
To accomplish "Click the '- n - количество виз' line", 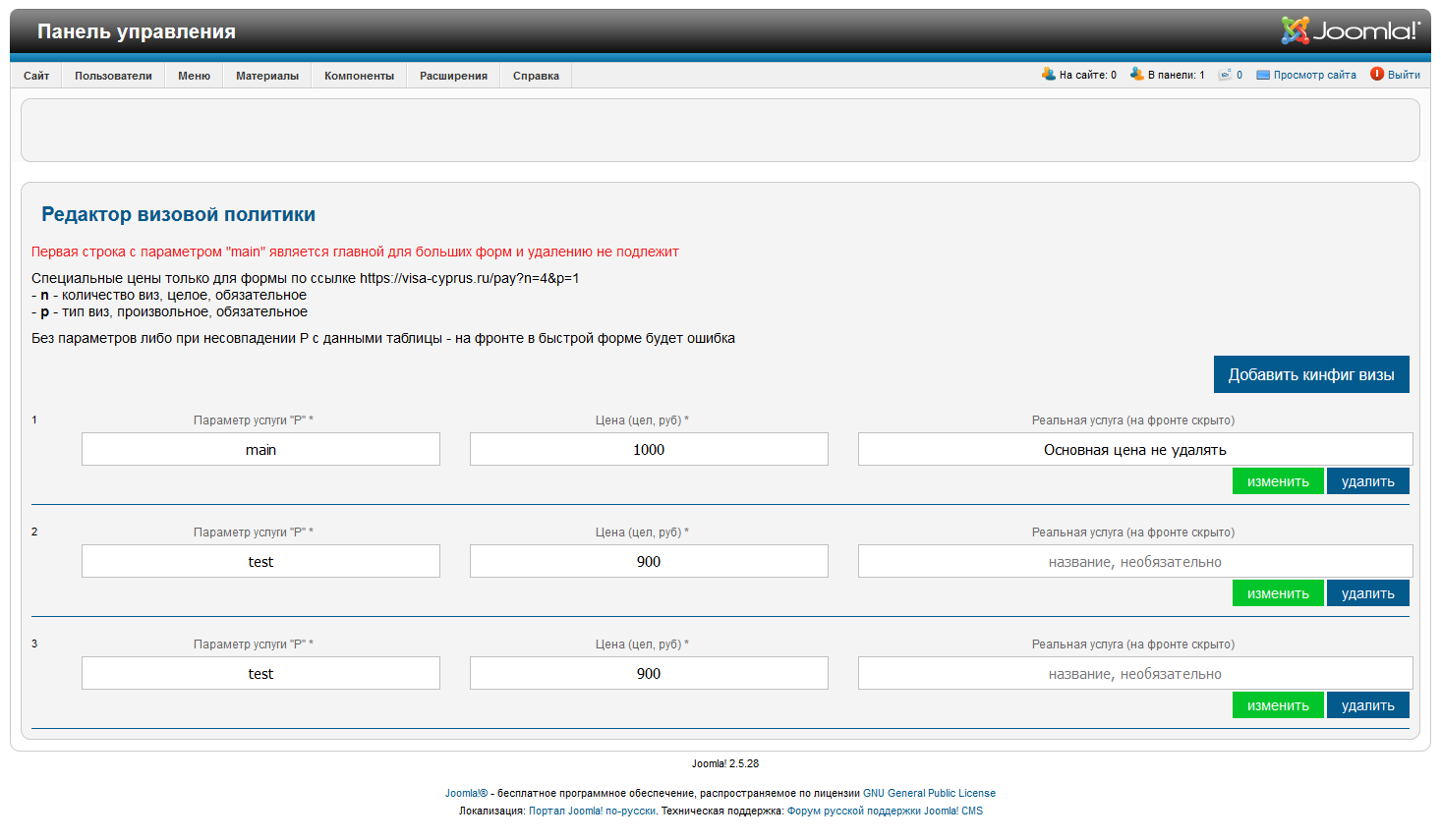I will (x=169, y=295).
